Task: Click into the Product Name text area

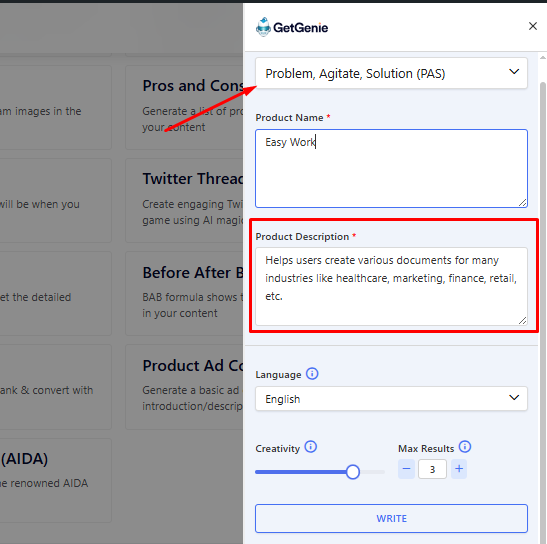Action: pos(391,169)
